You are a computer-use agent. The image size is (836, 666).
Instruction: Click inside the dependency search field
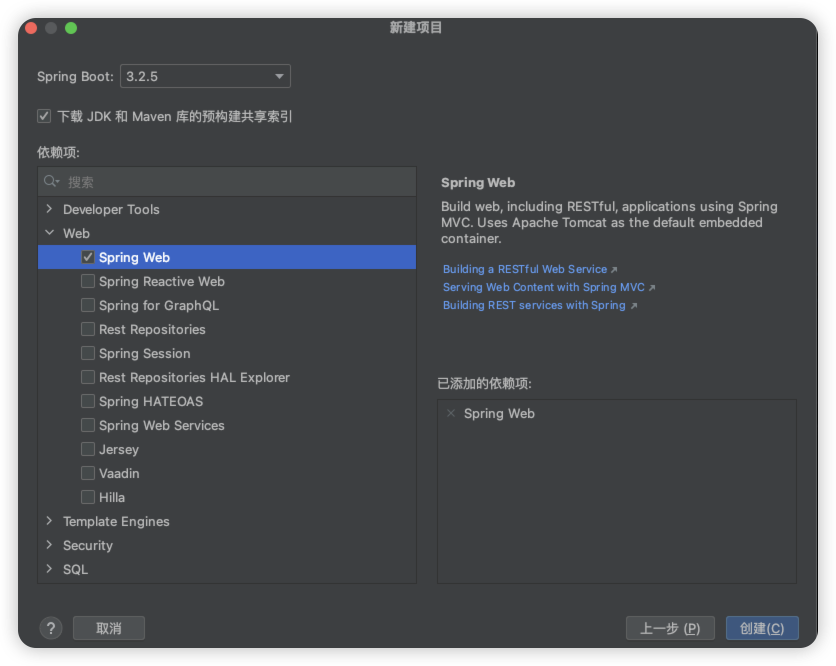click(200, 181)
